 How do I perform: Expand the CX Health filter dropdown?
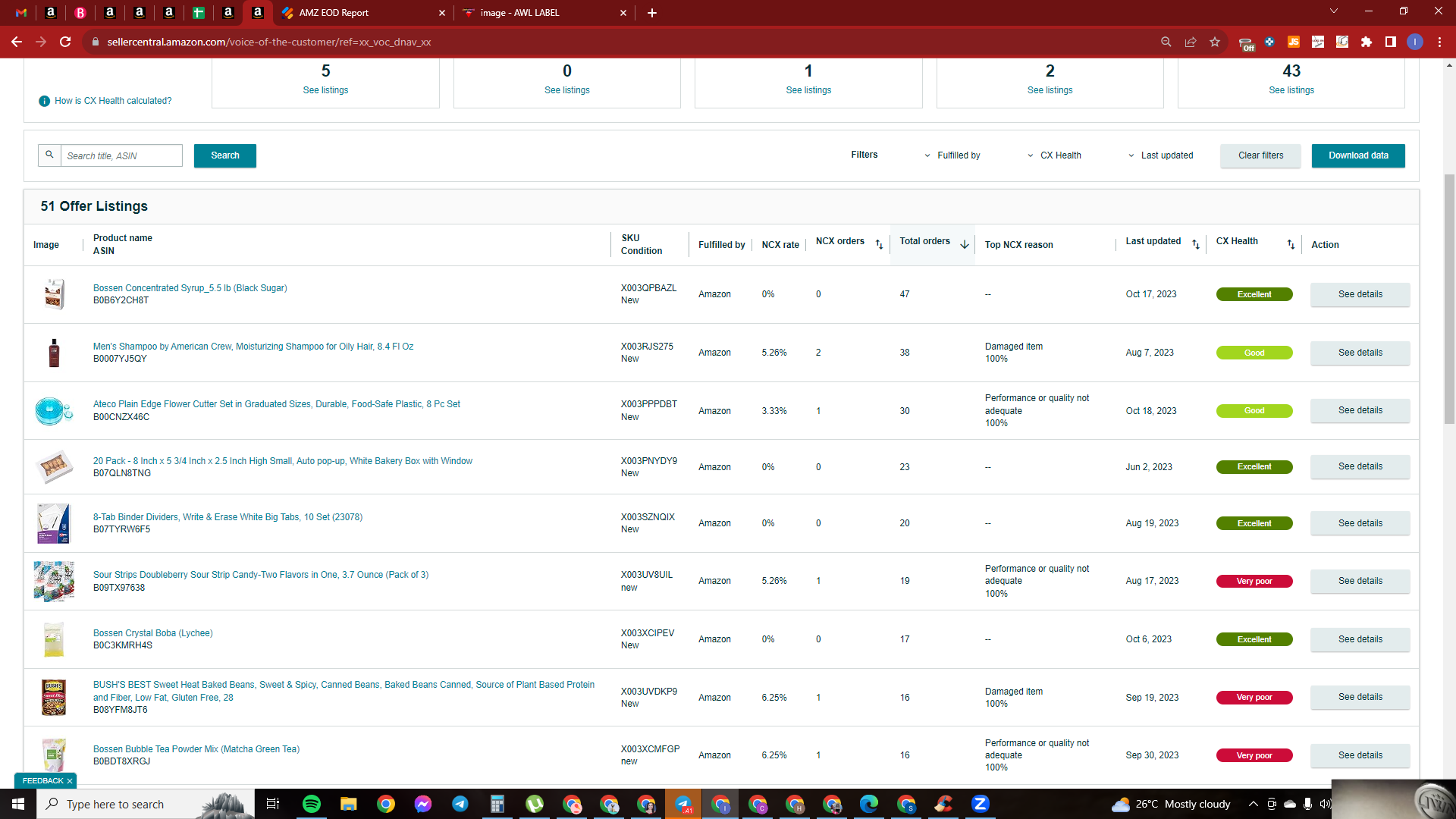coord(1055,155)
